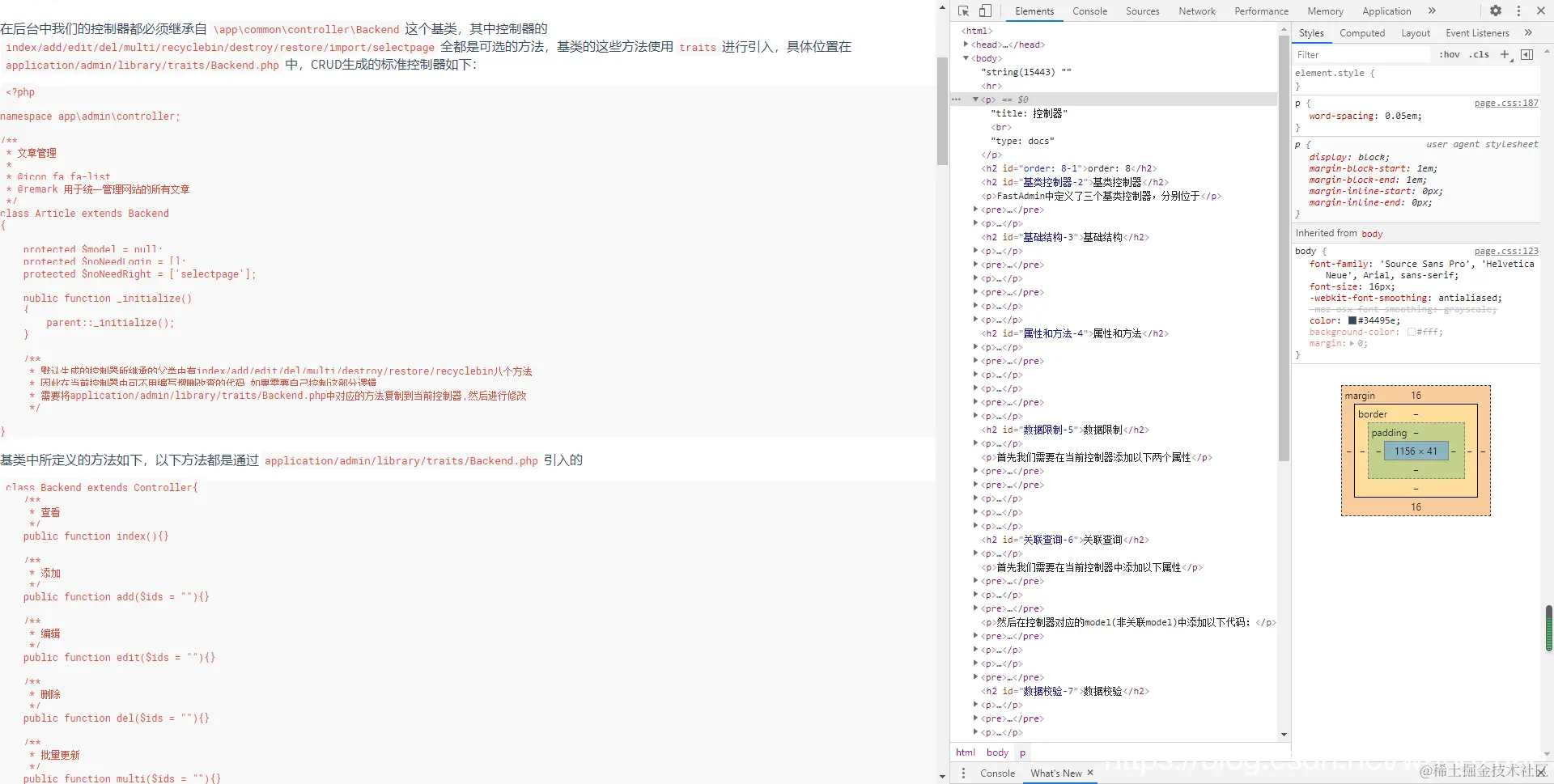Click the inline code "traits" in the page
1554x784 pixels.
[698, 48]
